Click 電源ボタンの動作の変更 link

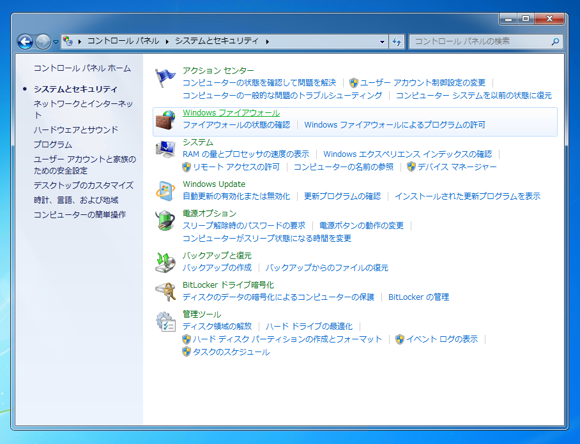pyautogui.click(x=361, y=225)
